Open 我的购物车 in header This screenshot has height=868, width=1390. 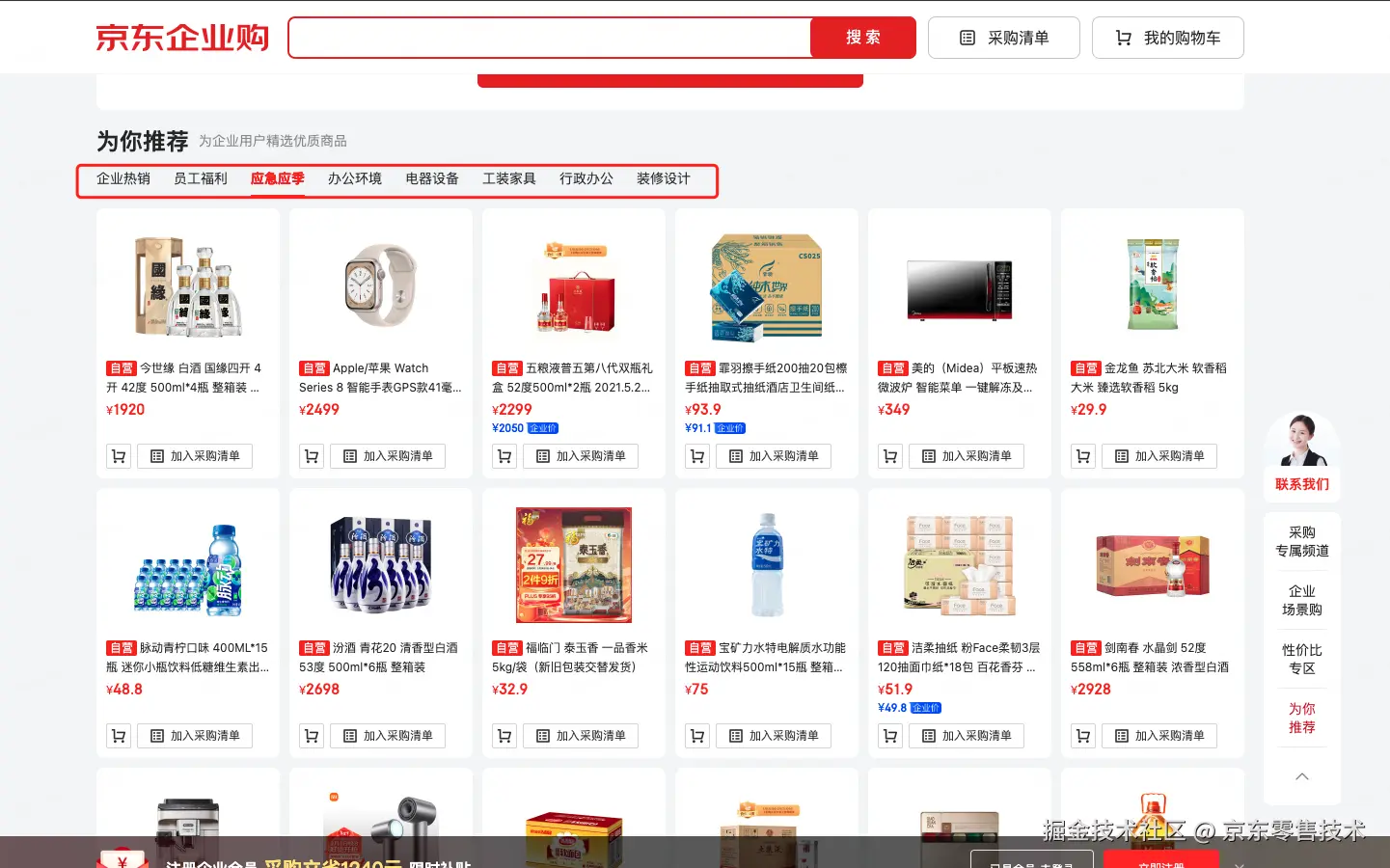pos(1168,38)
